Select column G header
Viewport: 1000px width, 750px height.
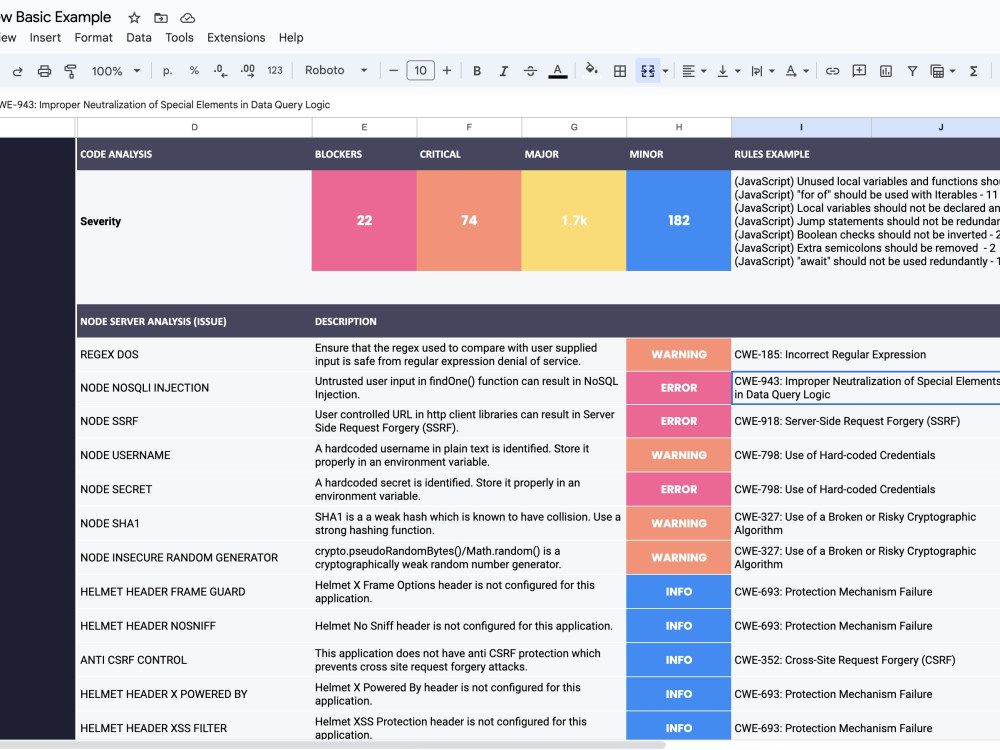pos(574,128)
